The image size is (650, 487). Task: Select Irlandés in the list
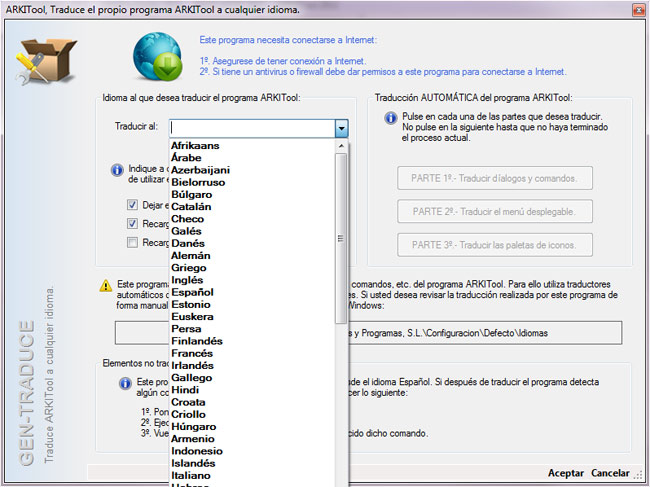pyautogui.click(x=252, y=366)
